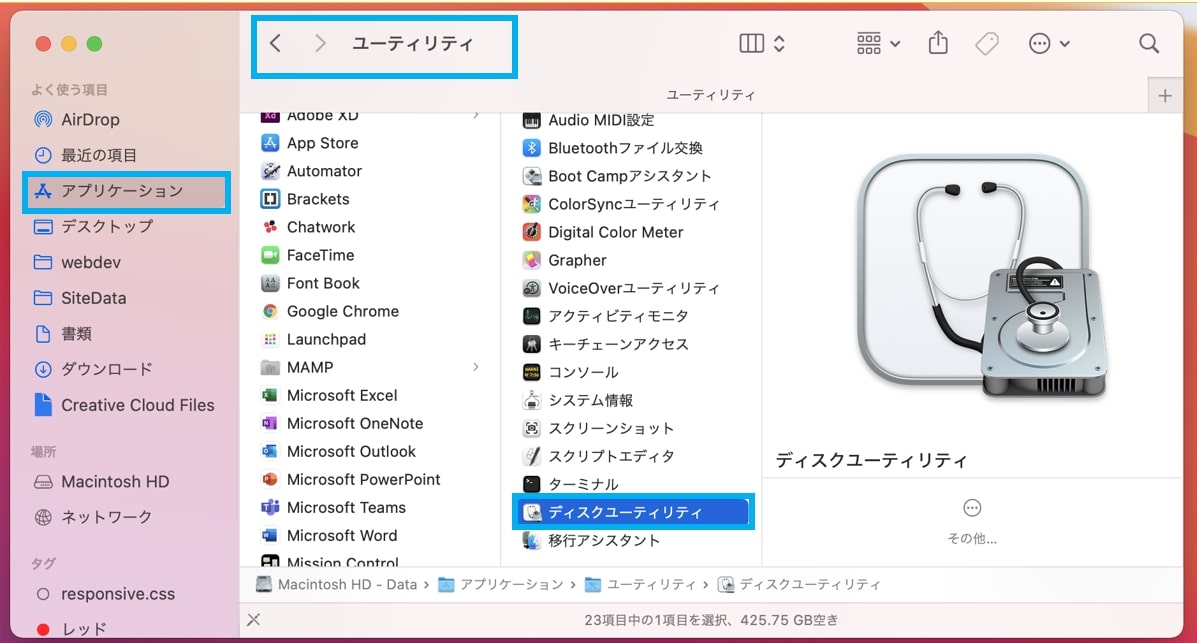Click the status bar close X icon

point(253,620)
